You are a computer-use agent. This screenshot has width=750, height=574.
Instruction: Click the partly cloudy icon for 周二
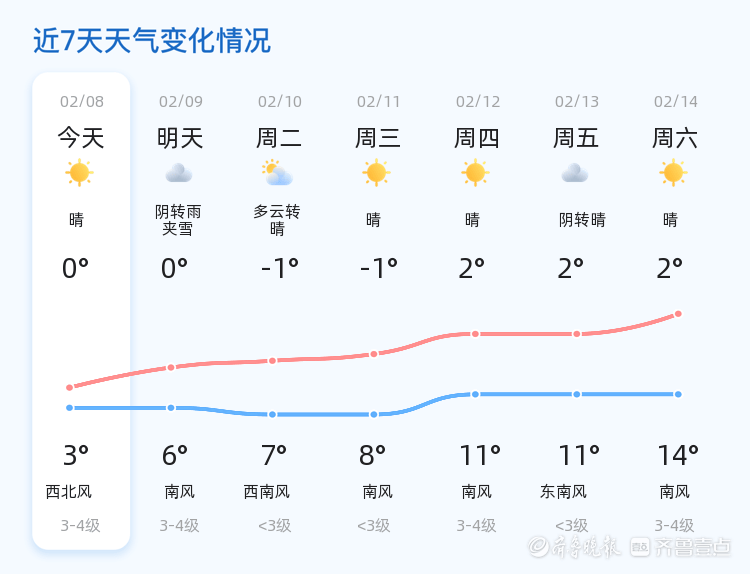pos(277,173)
